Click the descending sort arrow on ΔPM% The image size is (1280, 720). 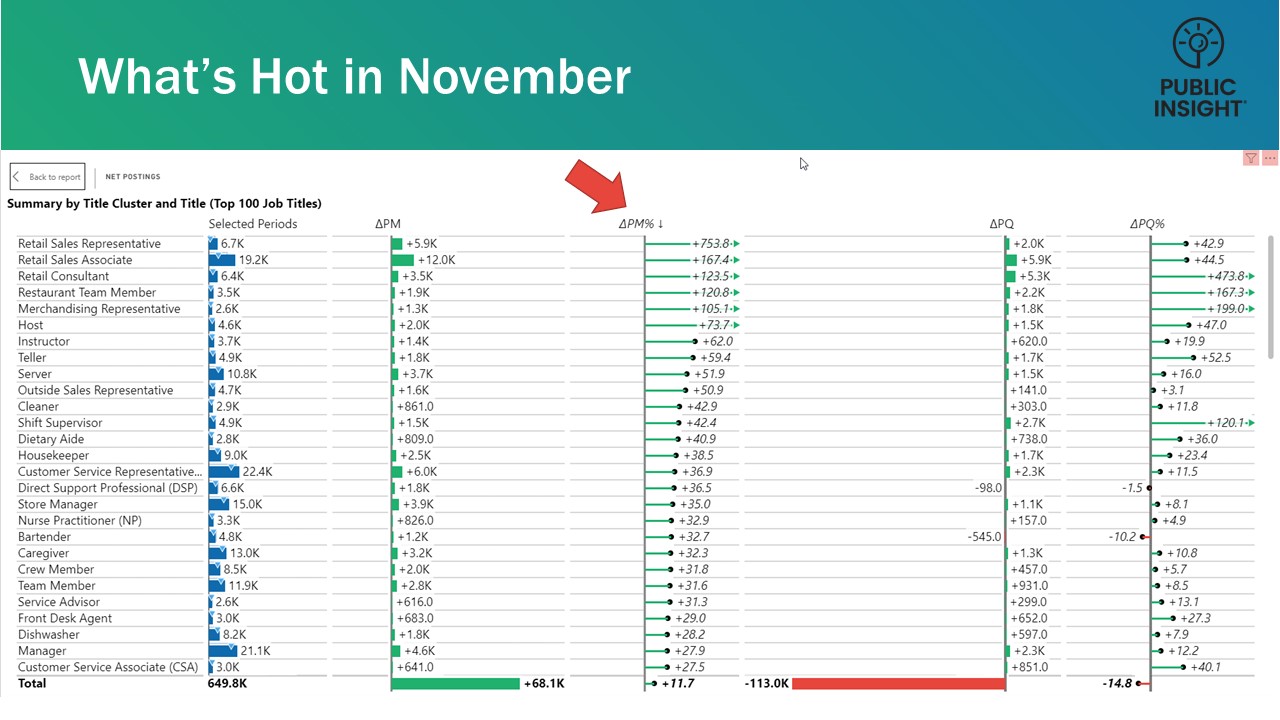point(659,224)
